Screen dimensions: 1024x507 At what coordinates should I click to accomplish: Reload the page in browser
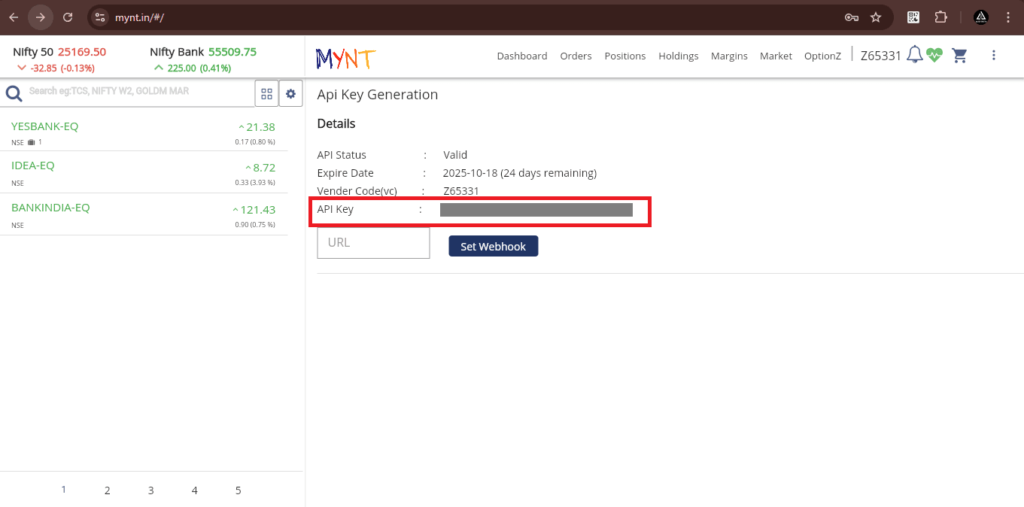[67, 17]
